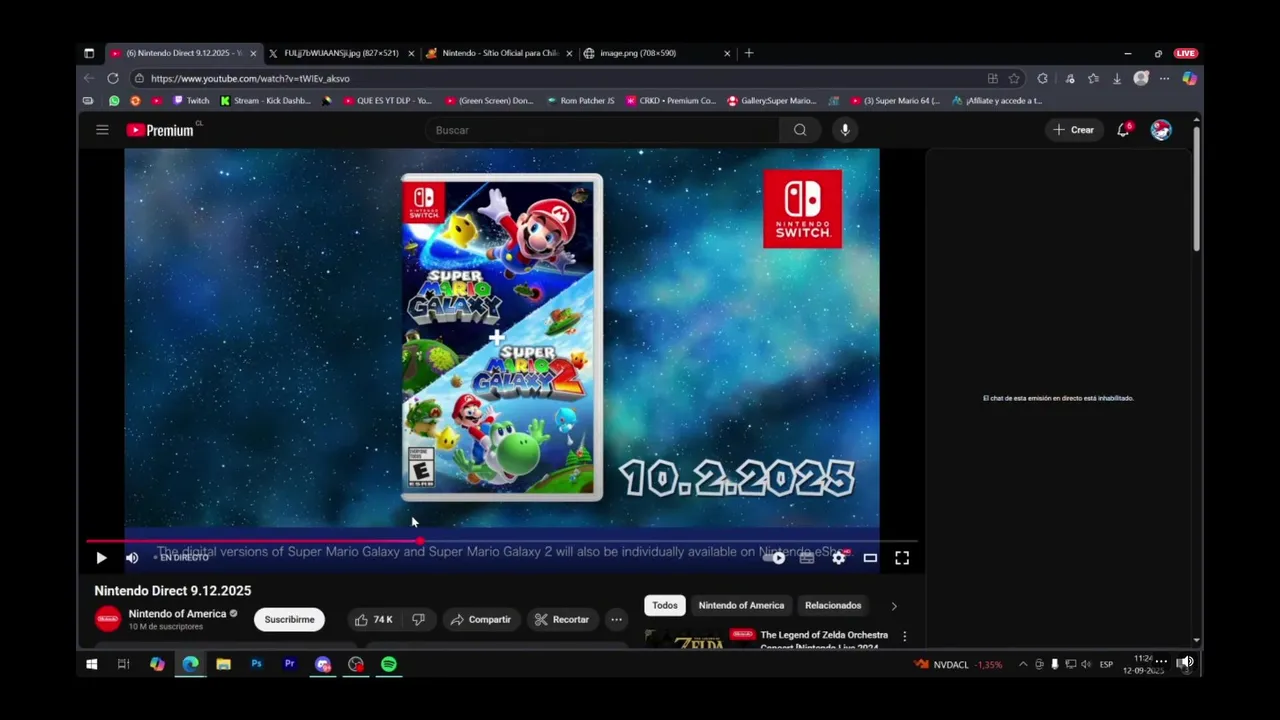The height and width of the screenshot is (720, 1280).
Task: Subscribe with the Suscribirme button
Action: pos(289,619)
